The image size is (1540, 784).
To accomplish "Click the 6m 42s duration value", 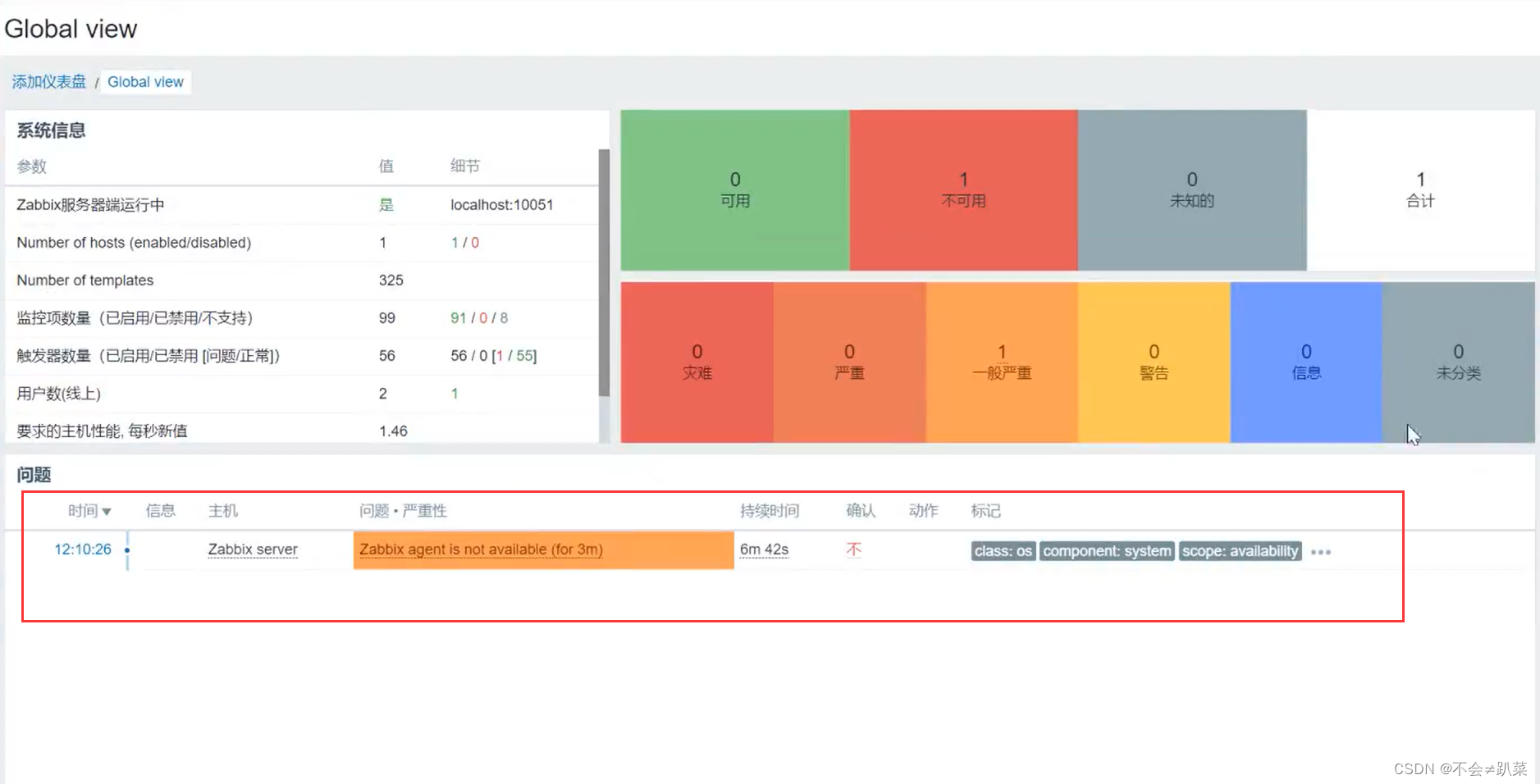I will point(764,549).
